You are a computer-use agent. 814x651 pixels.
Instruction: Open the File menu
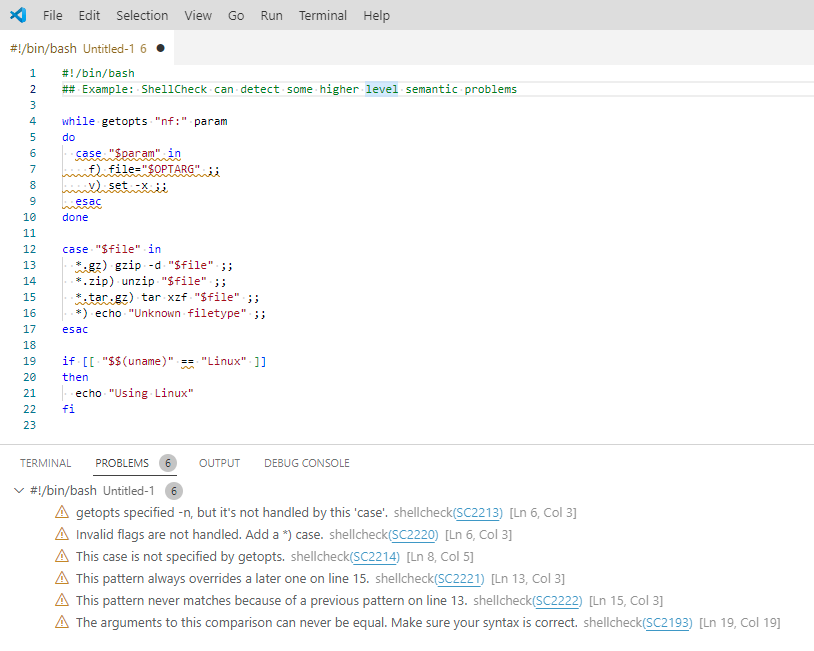52,16
